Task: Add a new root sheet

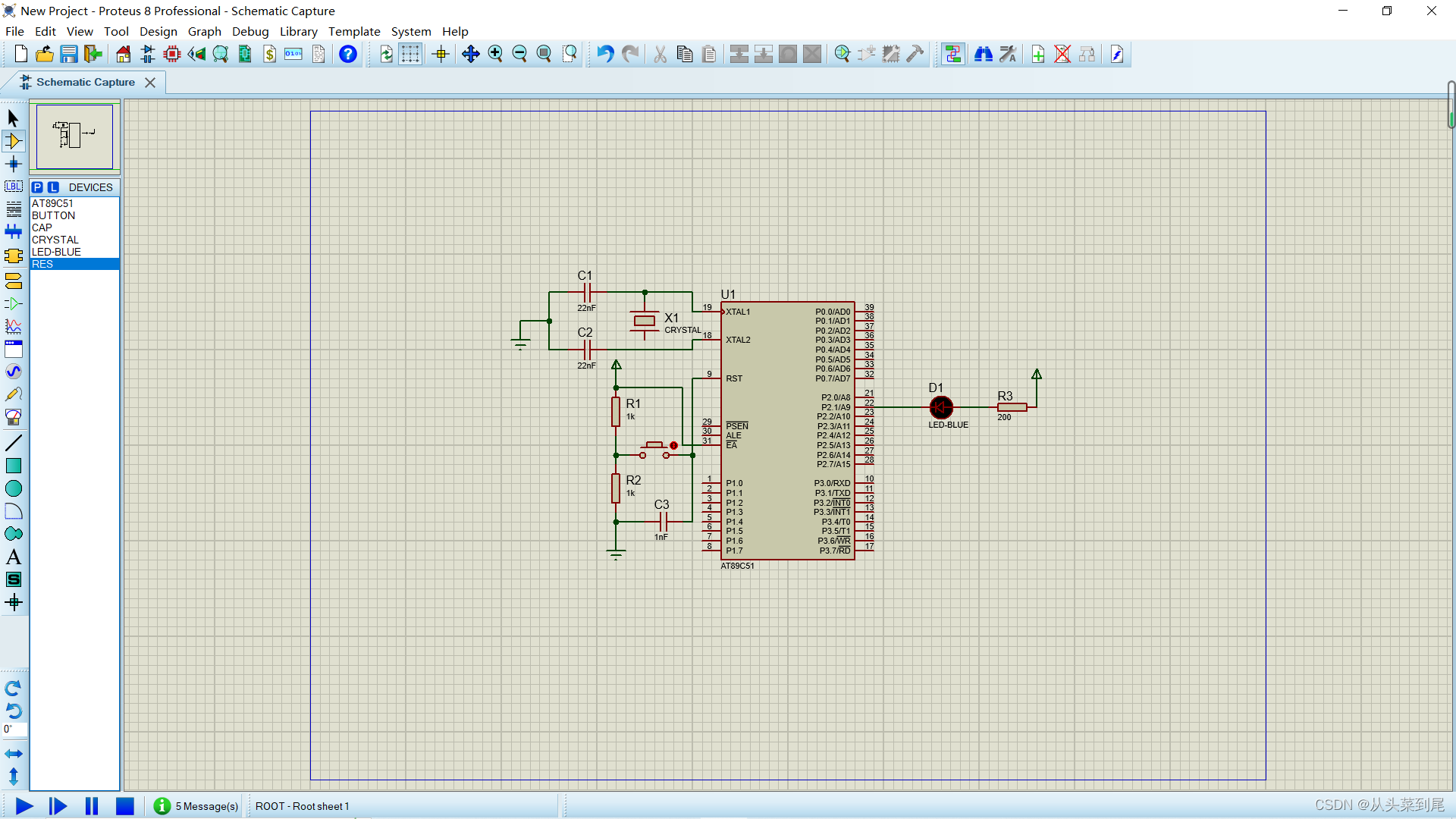Action: pos(1038,54)
